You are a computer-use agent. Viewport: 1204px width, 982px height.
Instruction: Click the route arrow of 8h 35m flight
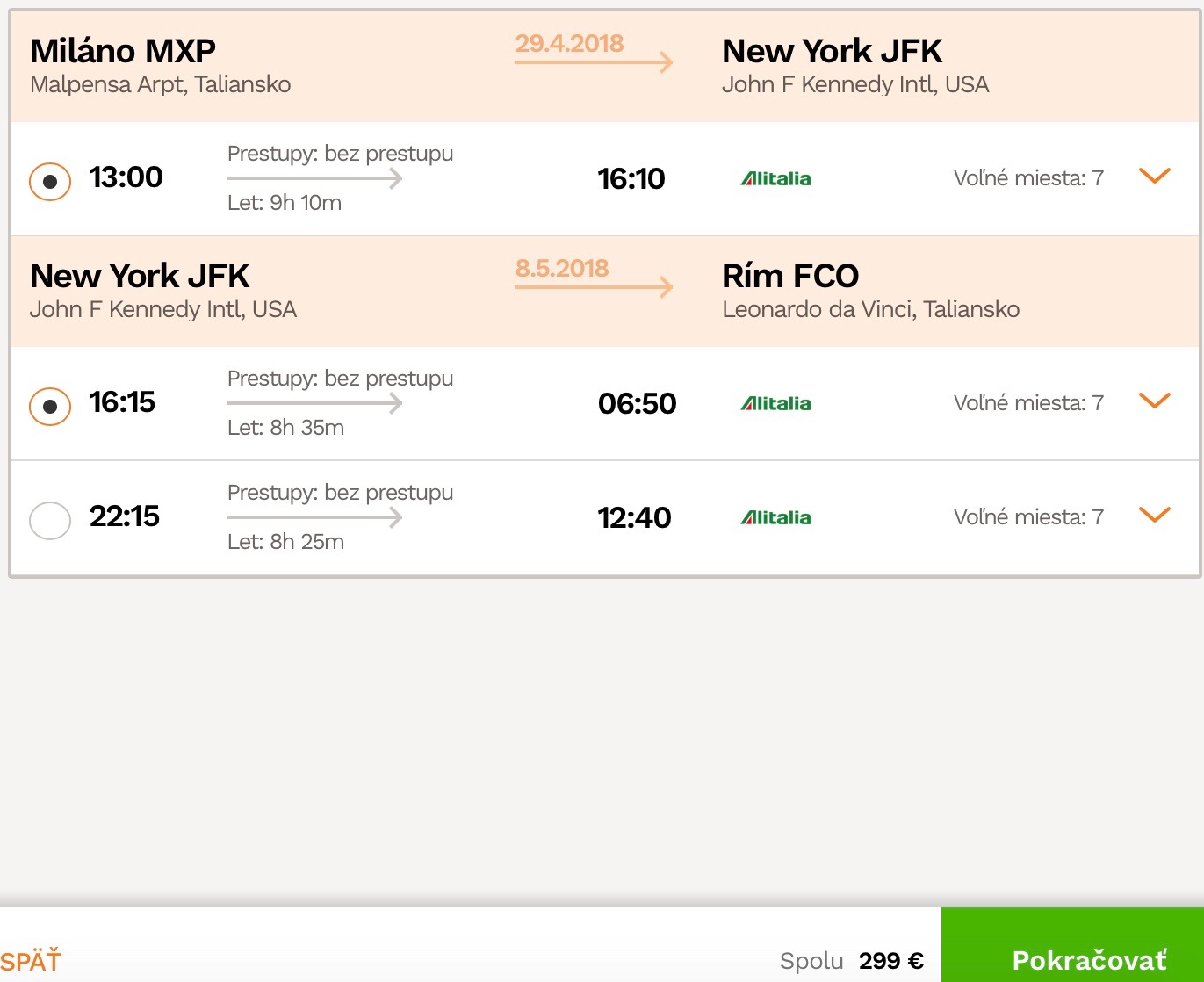(x=314, y=403)
